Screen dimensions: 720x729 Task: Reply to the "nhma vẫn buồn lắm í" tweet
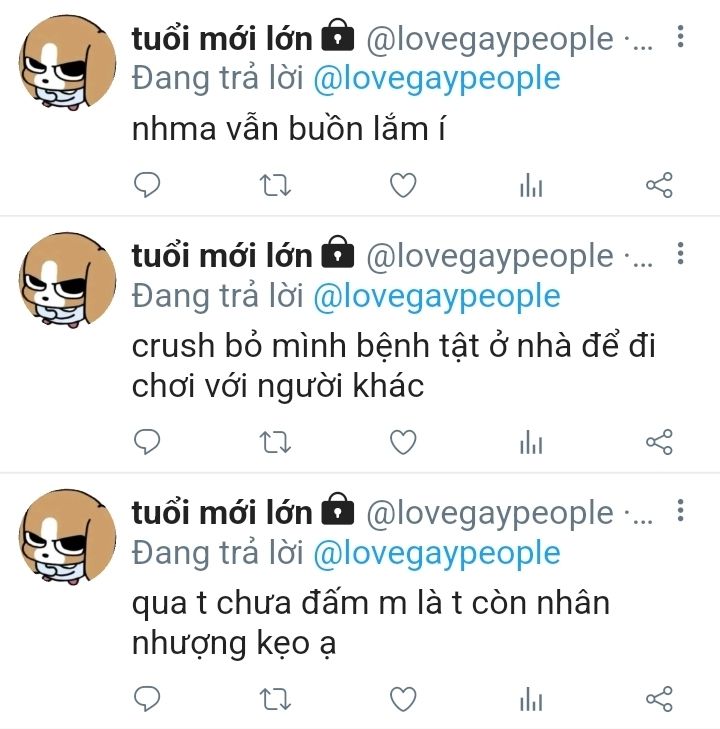point(147,185)
